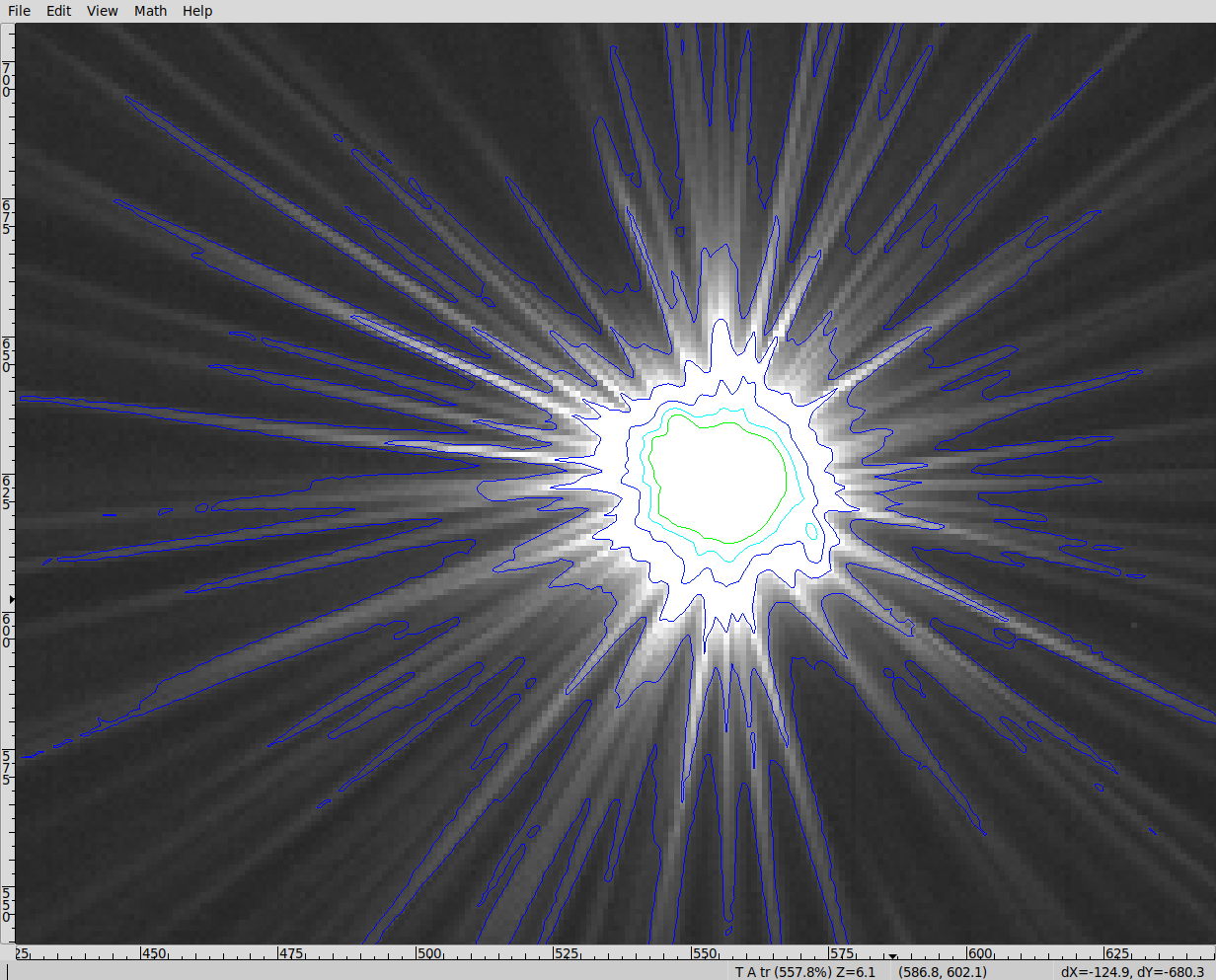Click the small cyan contour loop beside the core
This screenshot has width=1216, height=980.
click(811, 531)
